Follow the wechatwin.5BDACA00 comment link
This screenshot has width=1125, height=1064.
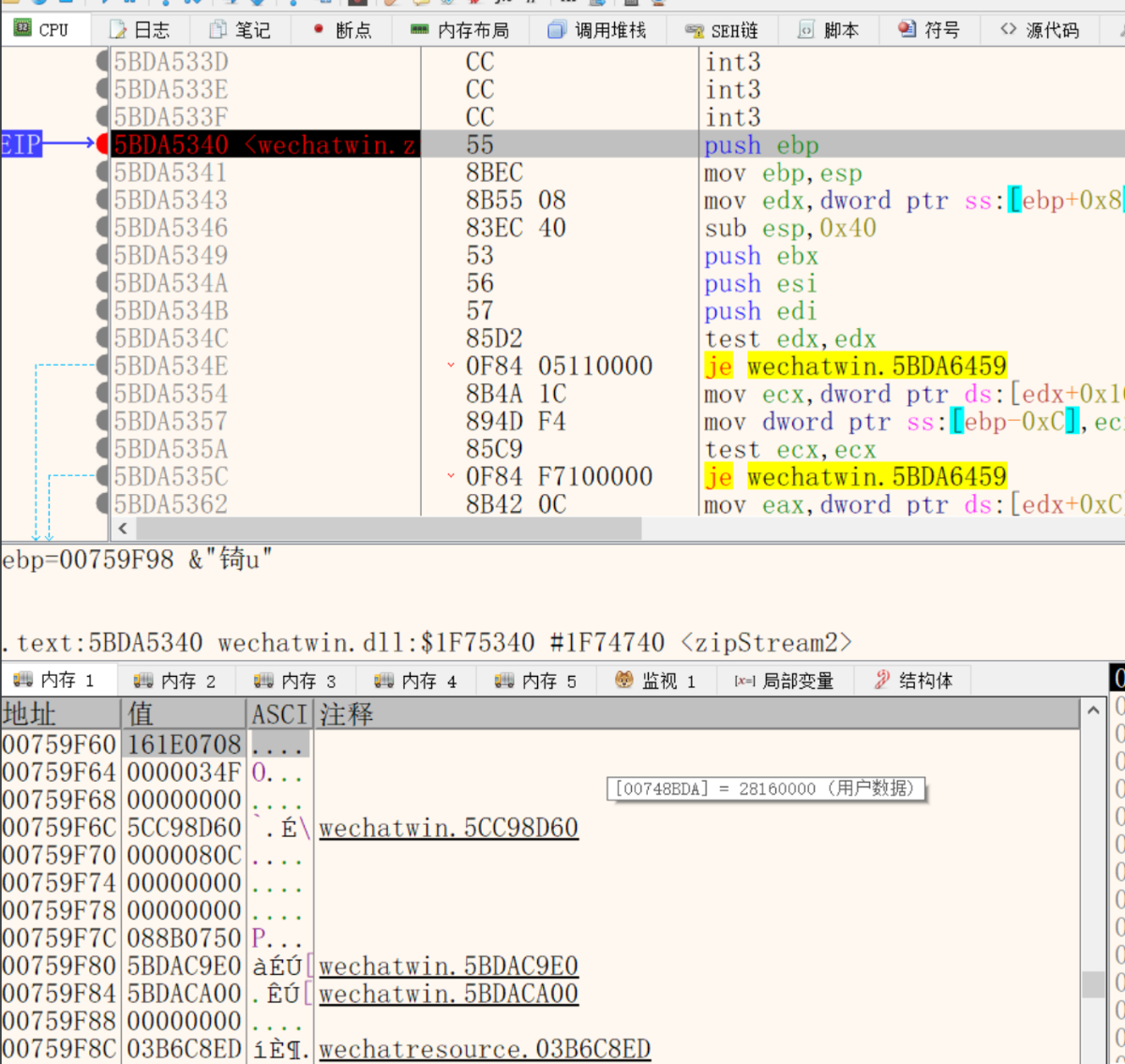(x=448, y=994)
